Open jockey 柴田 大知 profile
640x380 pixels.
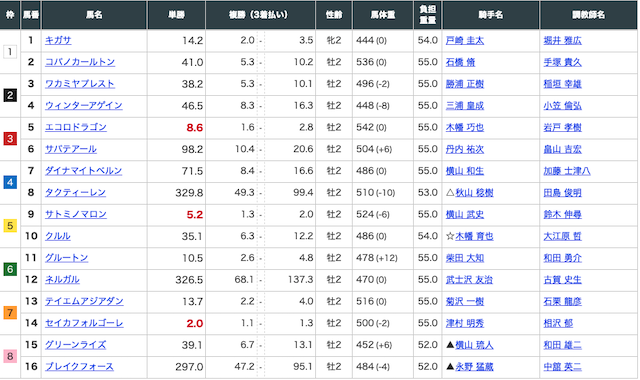464,258
